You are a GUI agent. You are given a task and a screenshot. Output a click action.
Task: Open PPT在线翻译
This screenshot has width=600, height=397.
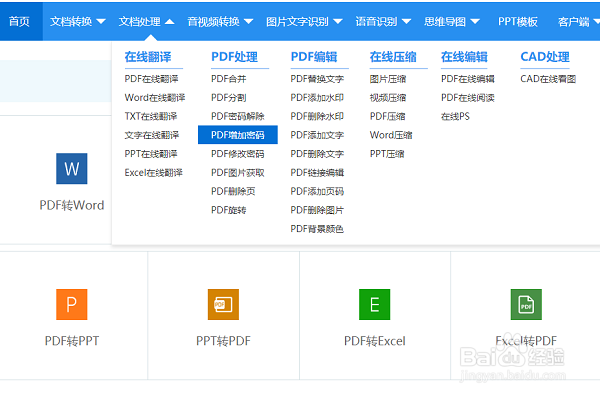click(x=151, y=154)
